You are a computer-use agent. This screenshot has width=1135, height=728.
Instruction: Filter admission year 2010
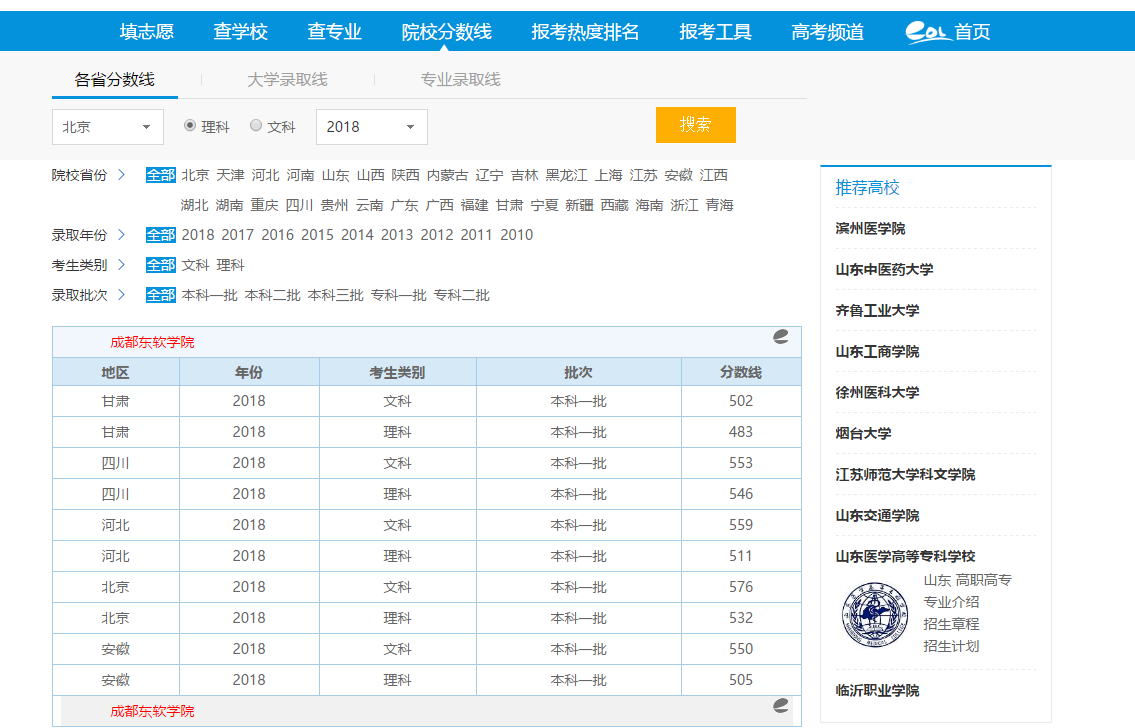click(x=516, y=235)
